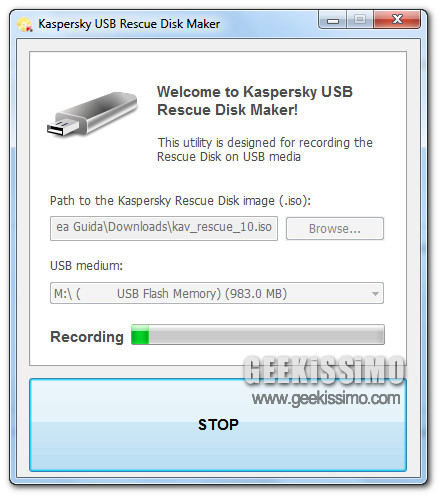438x495 pixels.
Task: Click the GEEKISSIMO logo watermark
Action: coord(324,370)
